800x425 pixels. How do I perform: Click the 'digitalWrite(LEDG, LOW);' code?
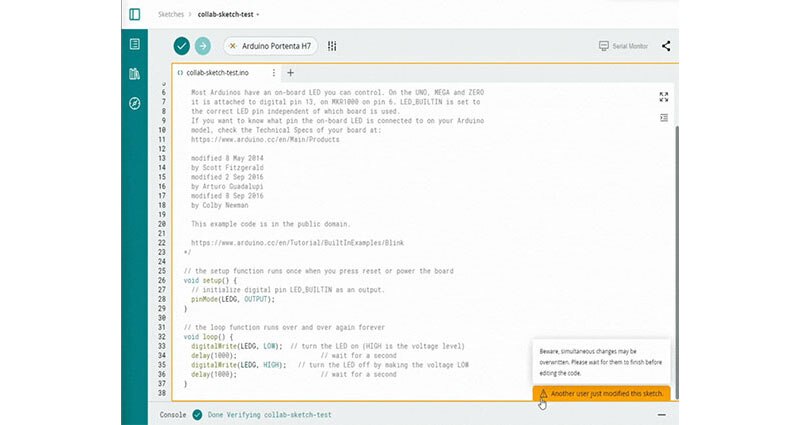[x=237, y=346]
